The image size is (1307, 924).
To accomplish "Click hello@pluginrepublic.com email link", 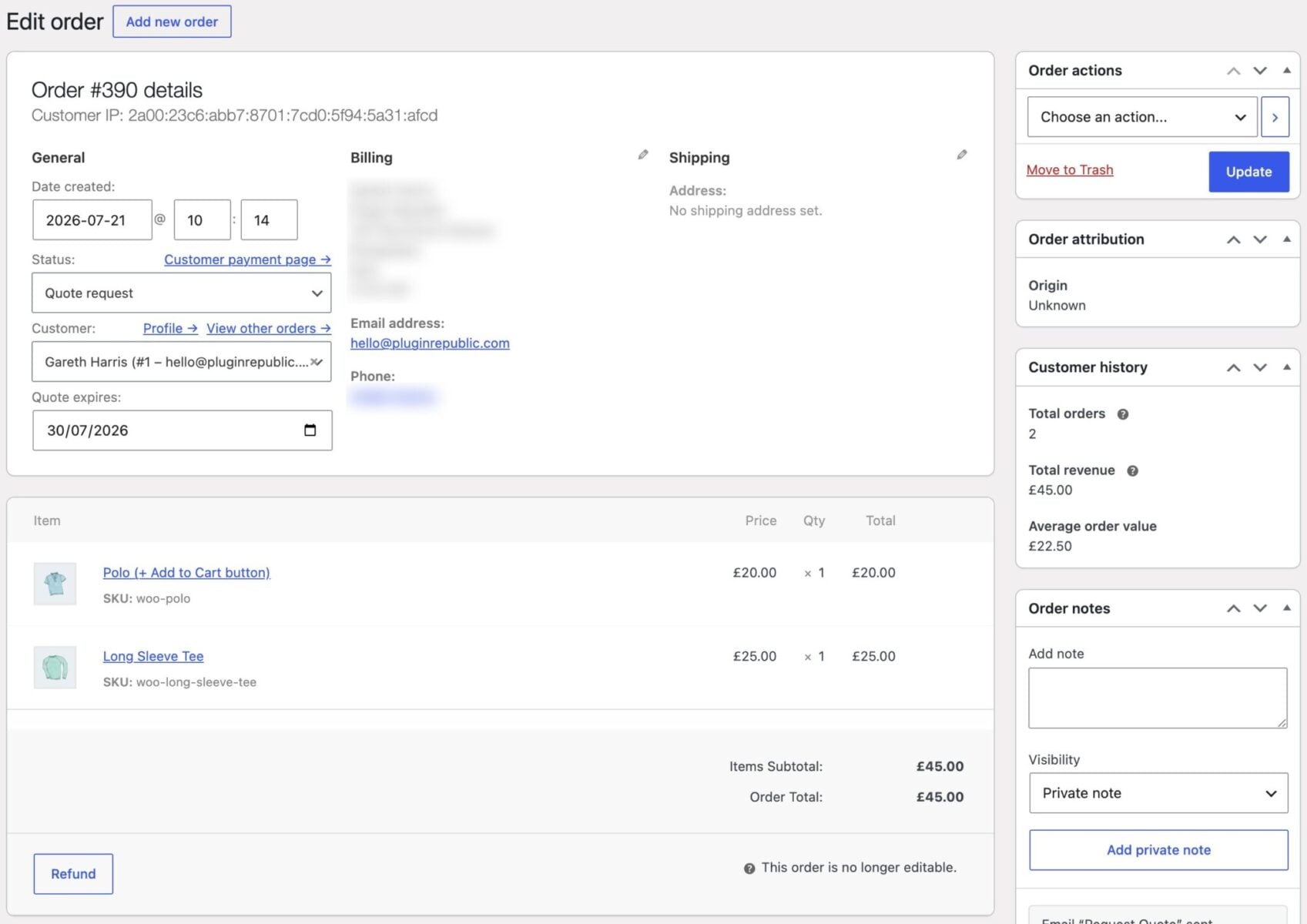I will coord(430,343).
